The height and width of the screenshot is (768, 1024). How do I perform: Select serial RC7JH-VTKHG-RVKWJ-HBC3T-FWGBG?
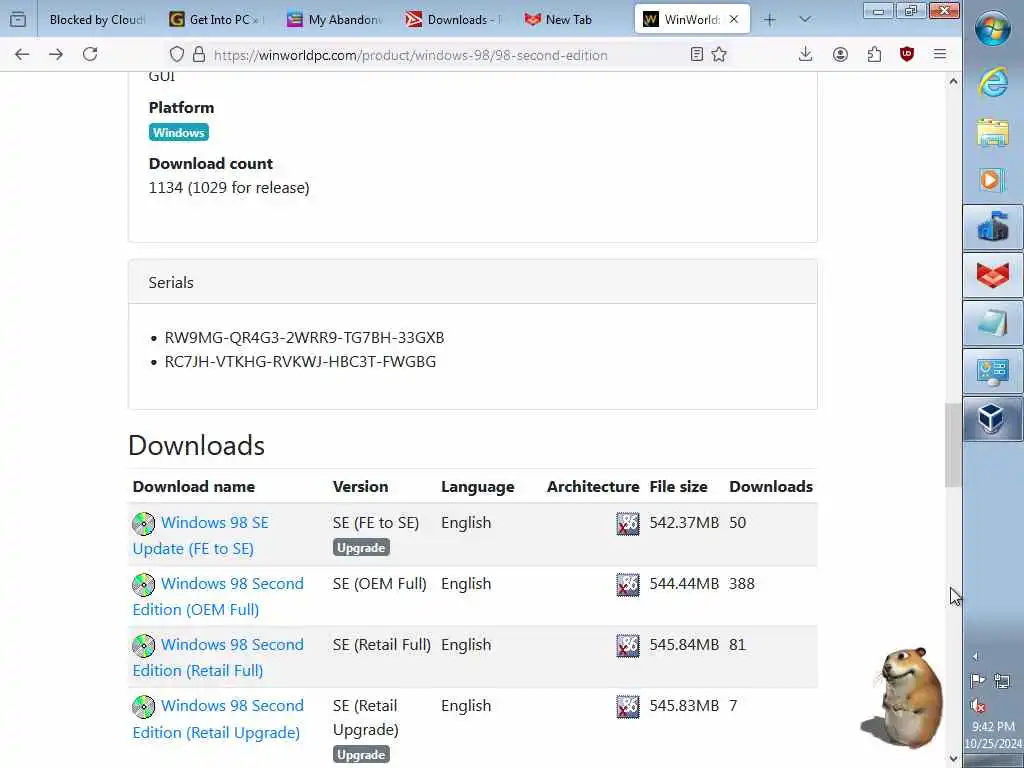tap(300, 362)
